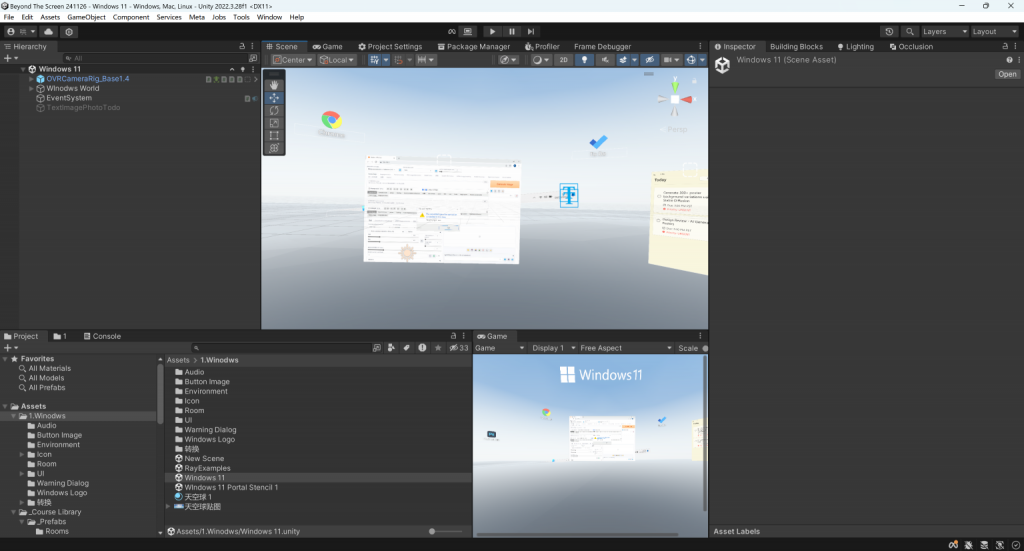Search by import log type icon
Viewport: 1024px width, 551px height.
pyautogui.click(x=422, y=348)
